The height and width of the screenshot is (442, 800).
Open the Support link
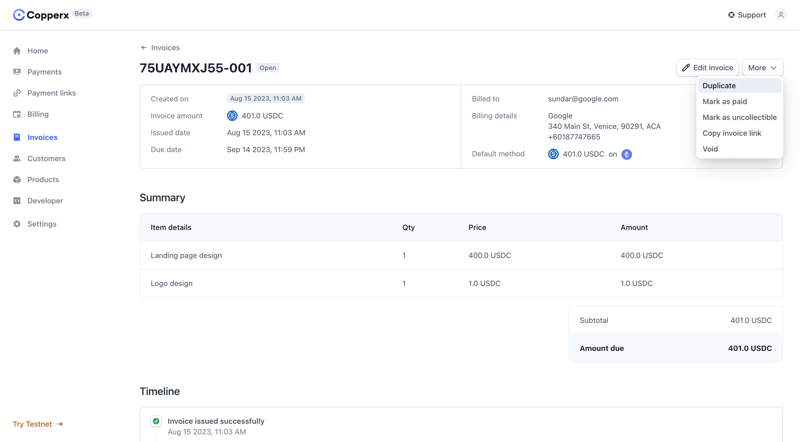[x=746, y=15]
